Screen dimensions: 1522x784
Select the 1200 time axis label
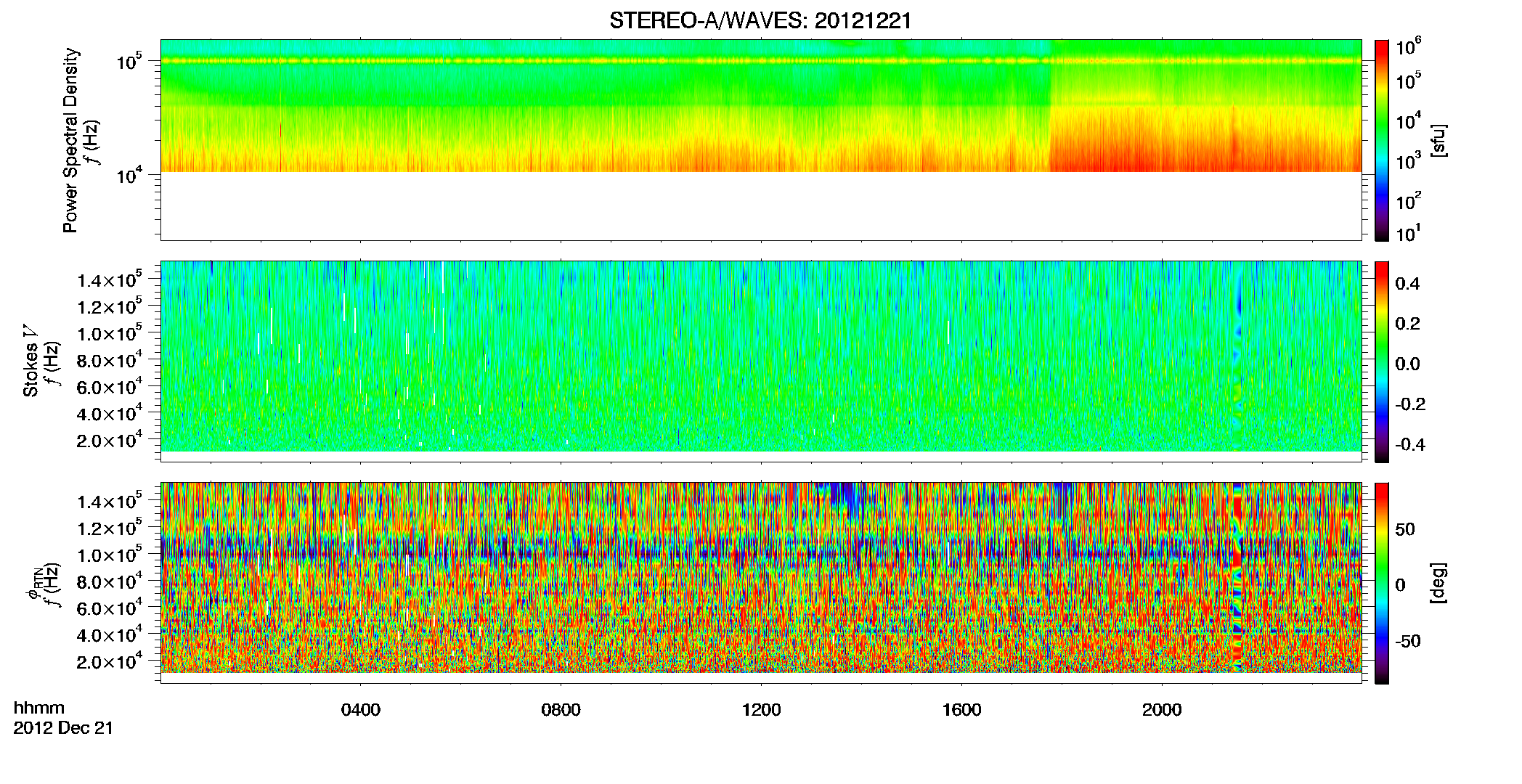tap(762, 710)
